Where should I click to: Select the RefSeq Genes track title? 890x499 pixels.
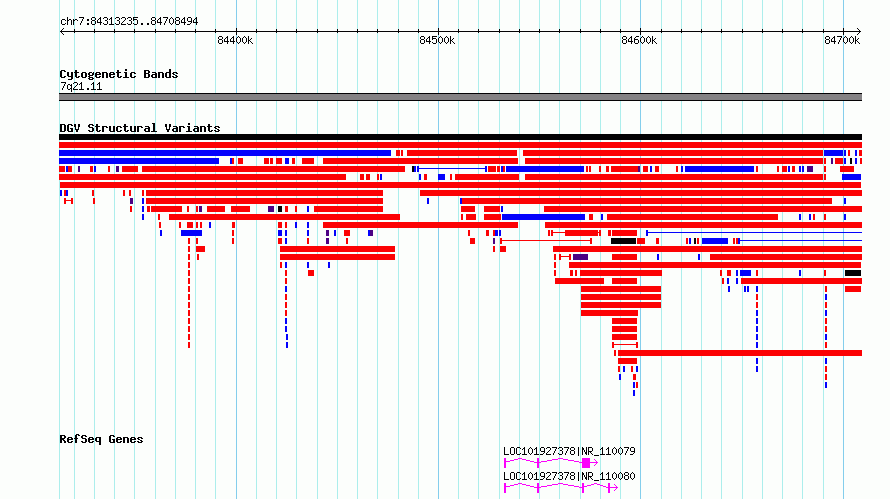pos(101,439)
